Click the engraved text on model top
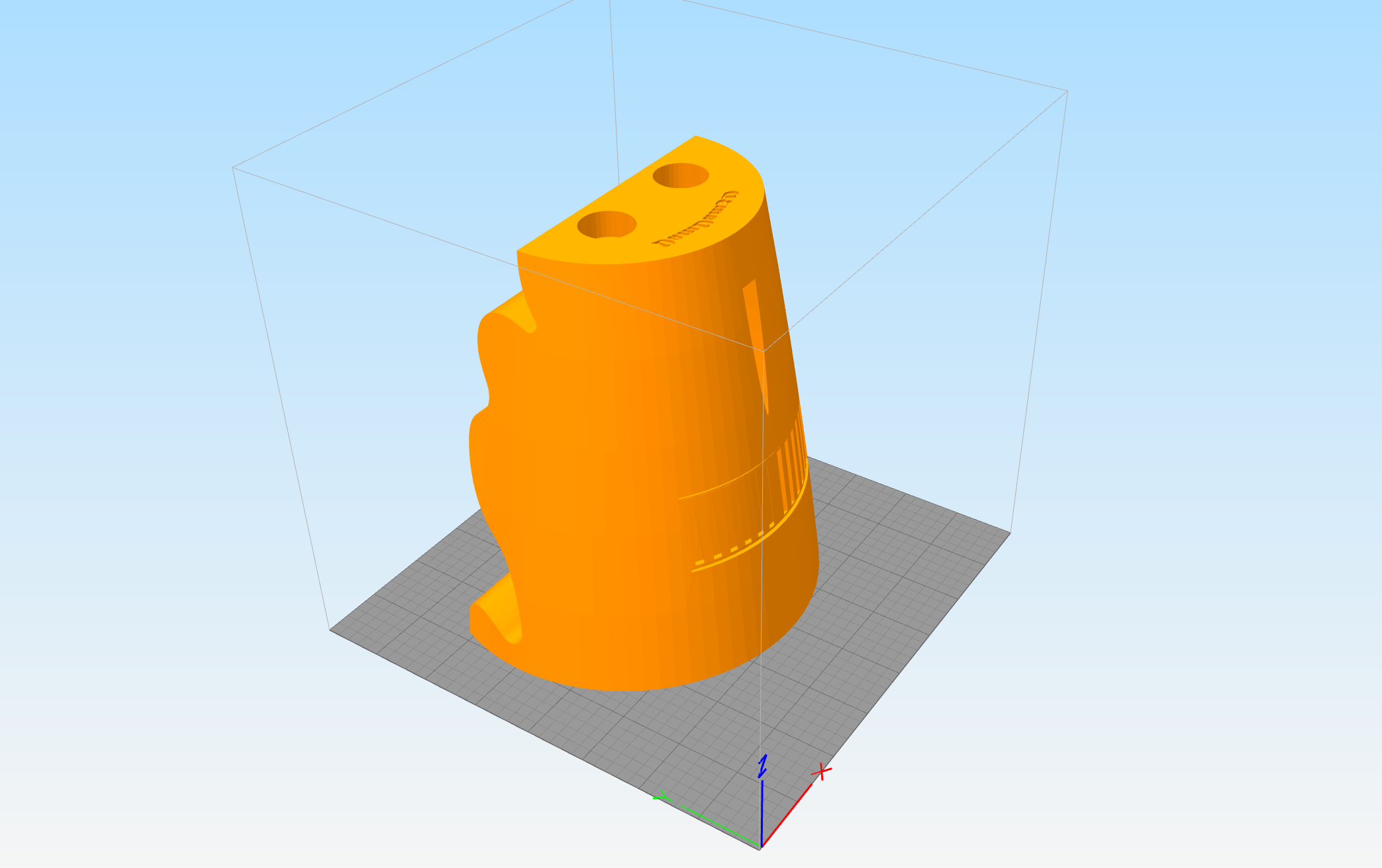The height and width of the screenshot is (868, 1382). (695, 219)
